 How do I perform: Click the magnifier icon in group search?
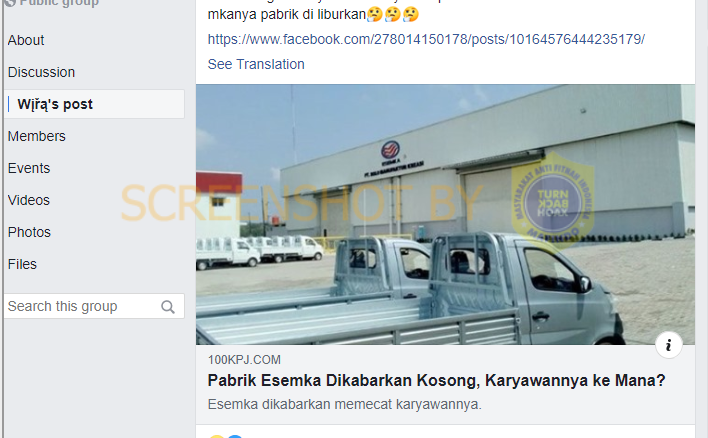[x=168, y=307]
